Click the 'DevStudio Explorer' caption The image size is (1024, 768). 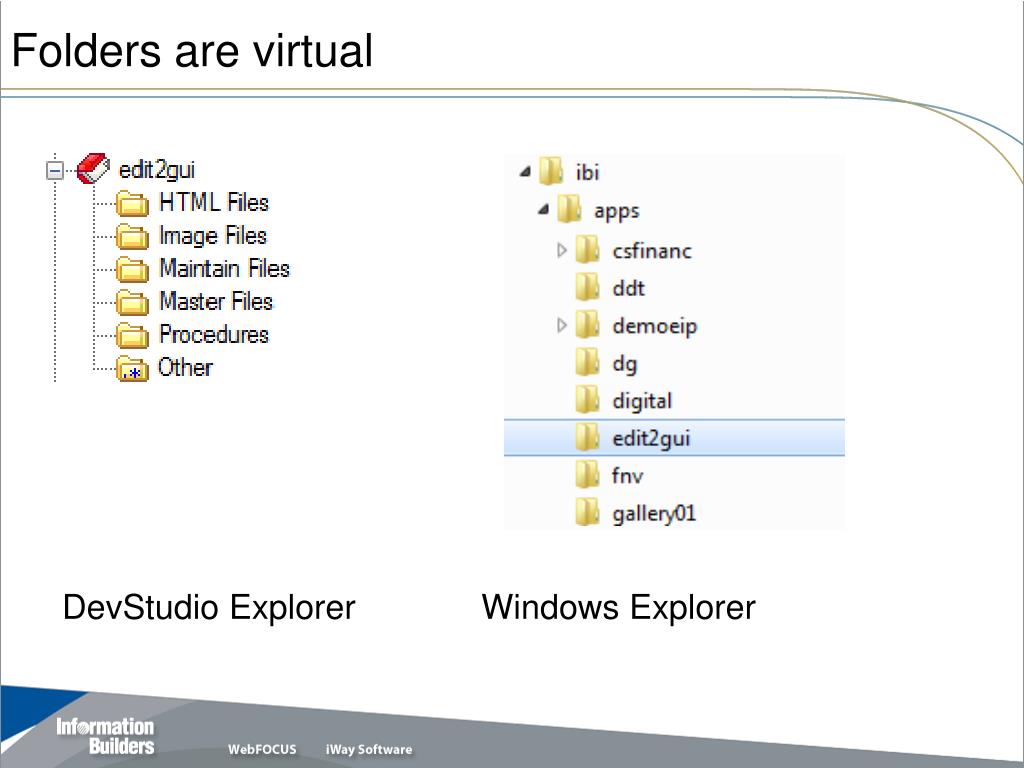click(209, 607)
